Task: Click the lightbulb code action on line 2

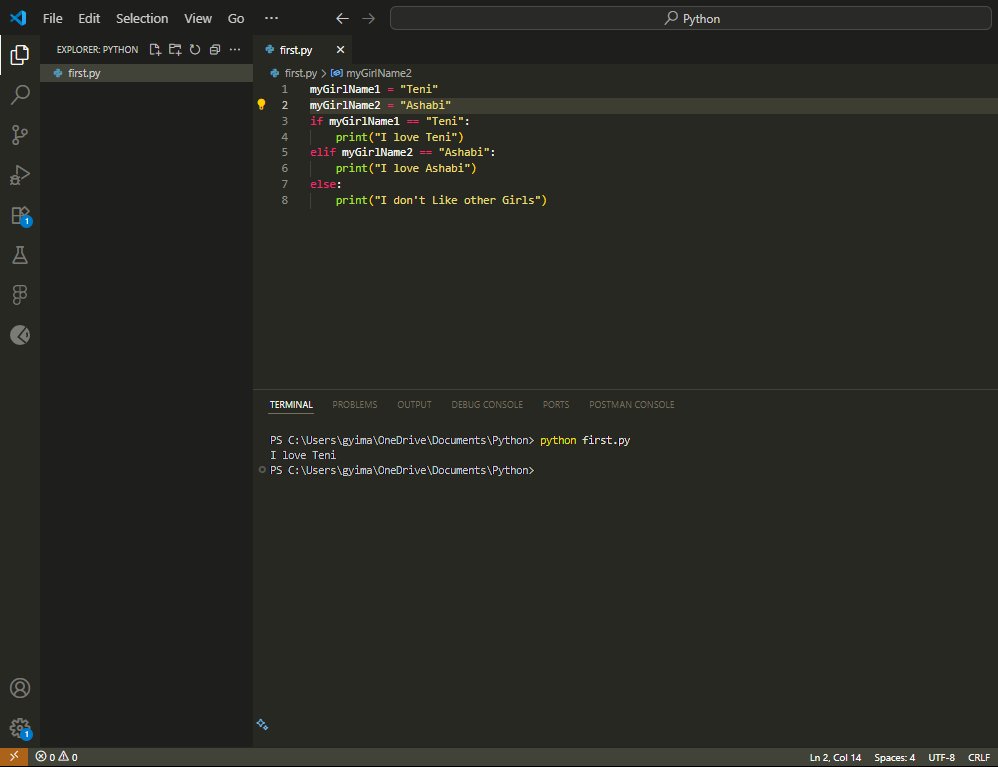Action: pyautogui.click(x=261, y=104)
